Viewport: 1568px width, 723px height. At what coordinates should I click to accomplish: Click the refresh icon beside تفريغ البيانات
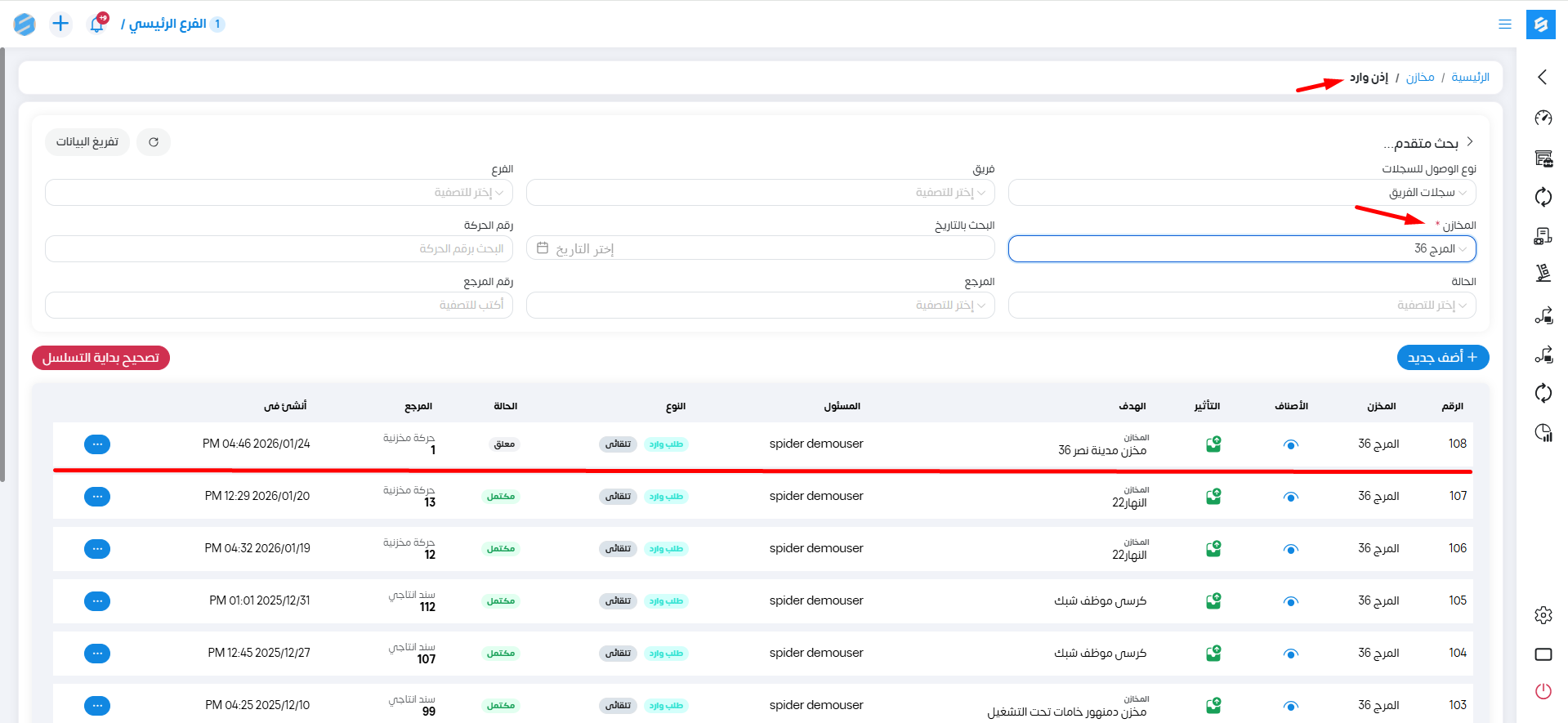click(x=154, y=142)
